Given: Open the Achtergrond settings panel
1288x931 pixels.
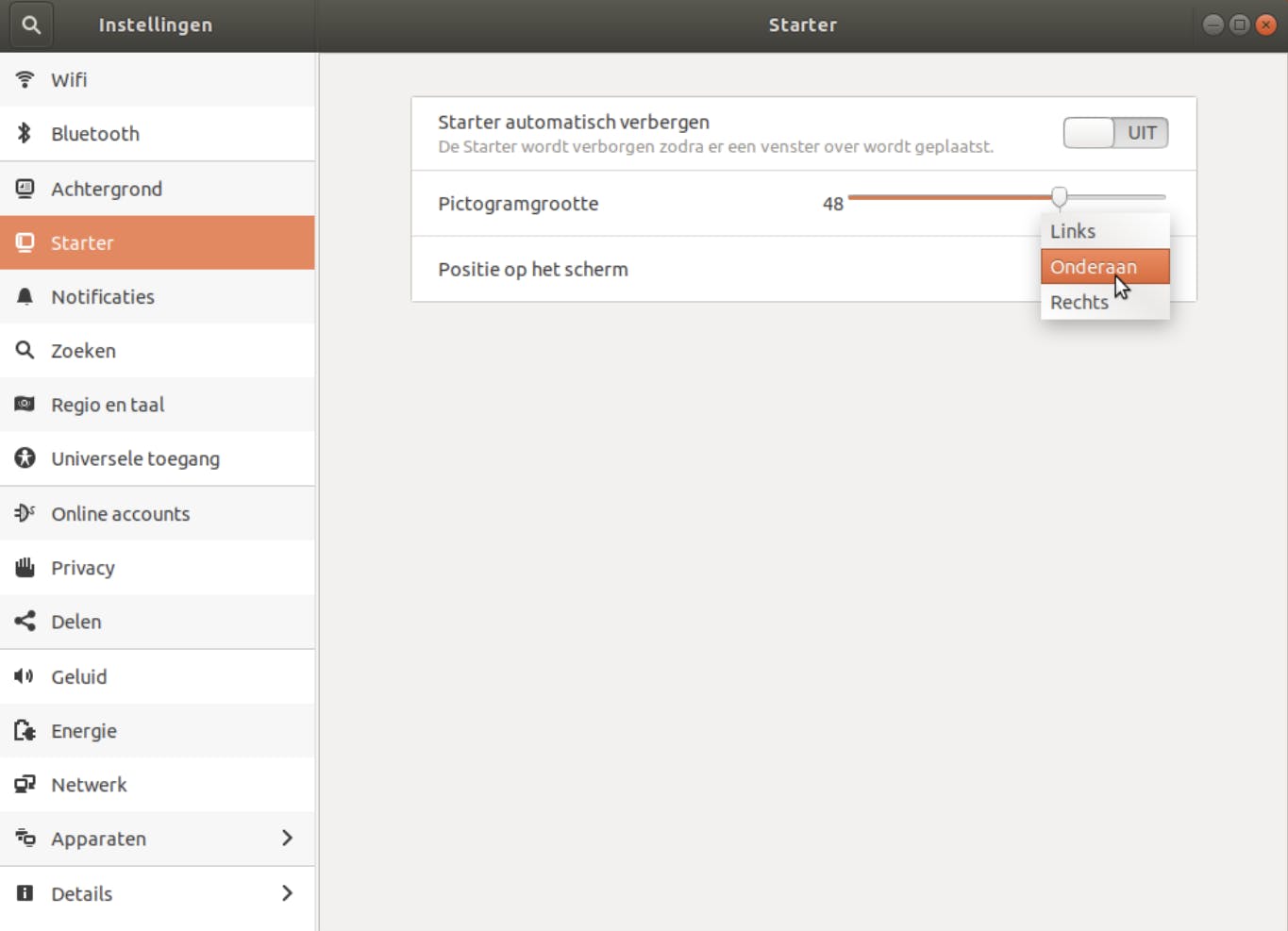Looking at the screenshot, I should click(107, 189).
